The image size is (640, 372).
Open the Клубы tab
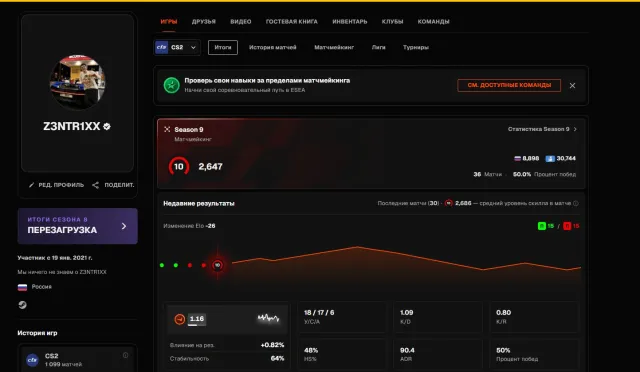392,22
